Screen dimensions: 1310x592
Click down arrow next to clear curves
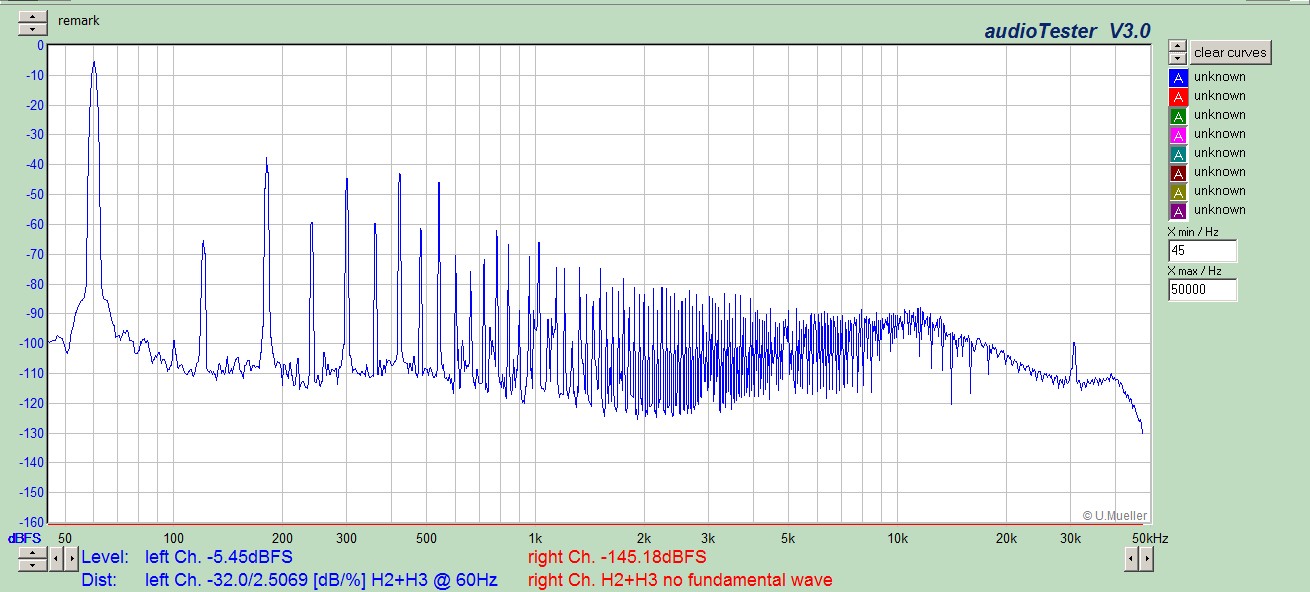pos(1178,58)
